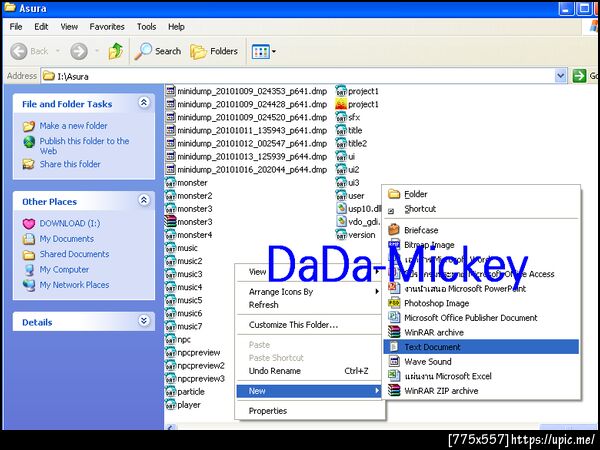
Task: Expand the Details panel
Action: point(144,321)
